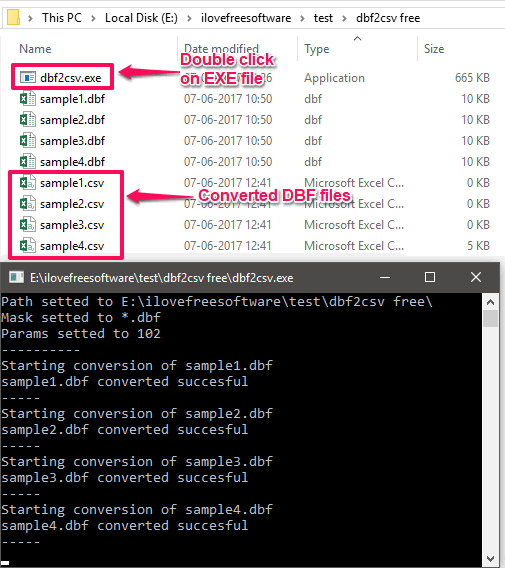Click the sample4.dbf file icon
The height and width of the screenshot is (568, 505).
pos(28,162)
